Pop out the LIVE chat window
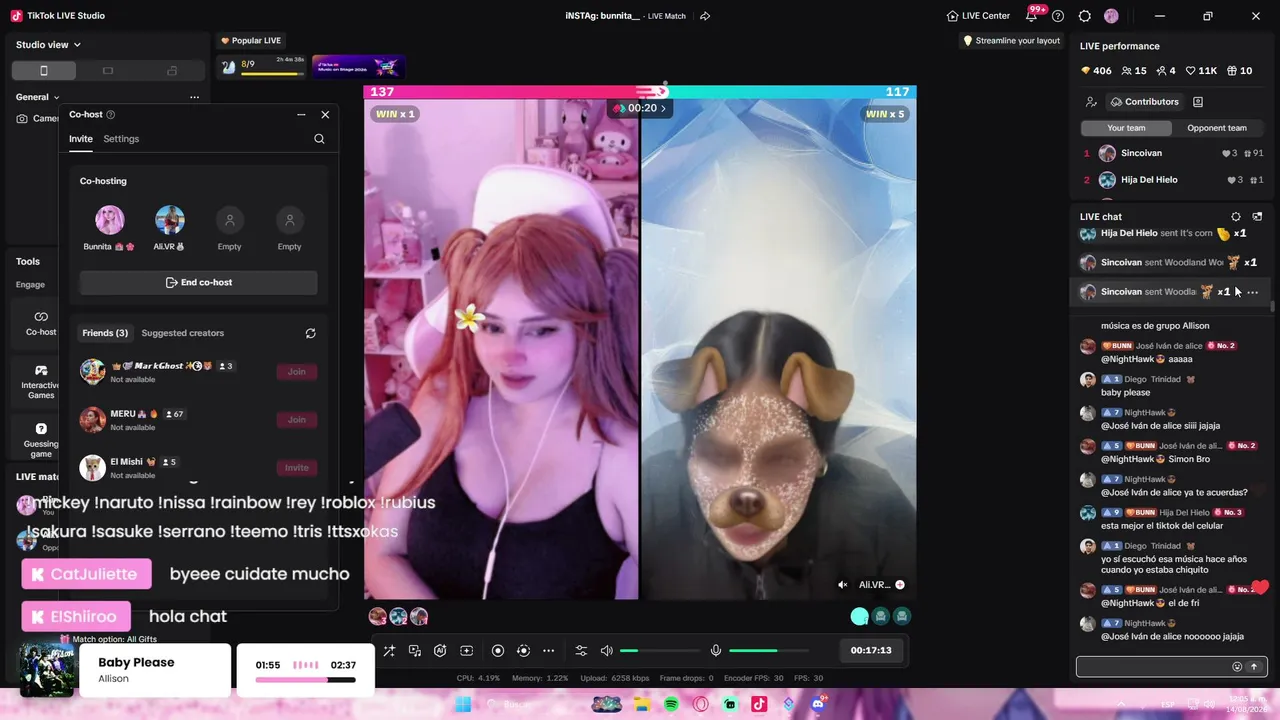This screenshot has width=1280, height=720. 1257,217
